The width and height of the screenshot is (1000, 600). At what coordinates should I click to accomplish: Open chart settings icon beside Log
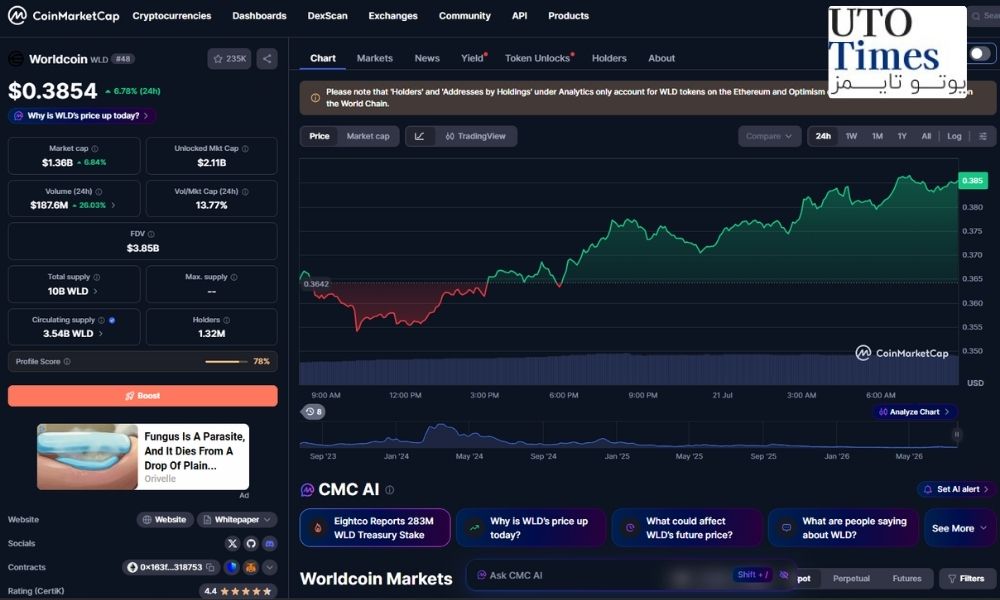[983, 136]
